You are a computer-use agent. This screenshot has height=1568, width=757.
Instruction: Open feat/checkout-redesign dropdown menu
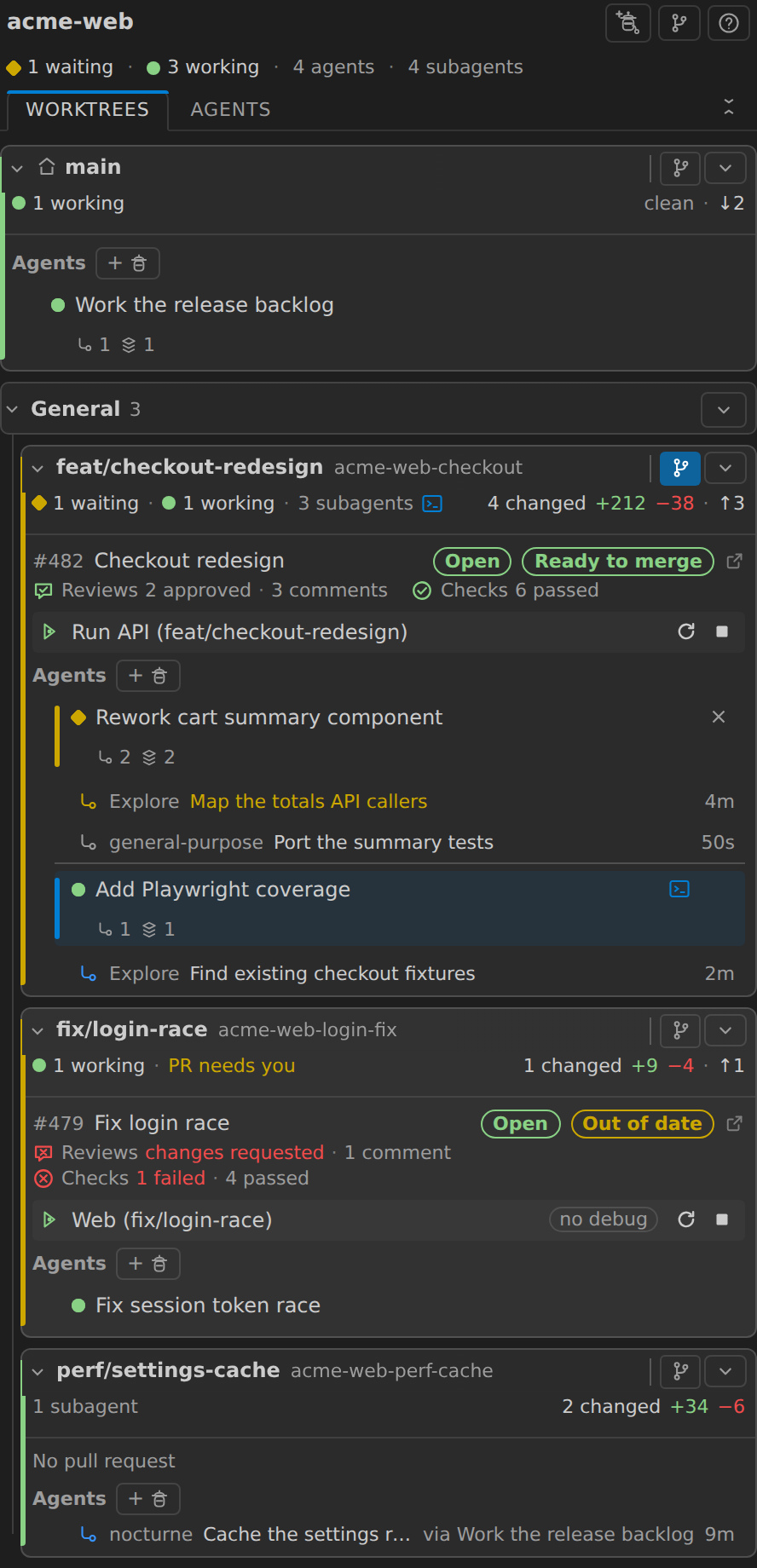(725, 468)
